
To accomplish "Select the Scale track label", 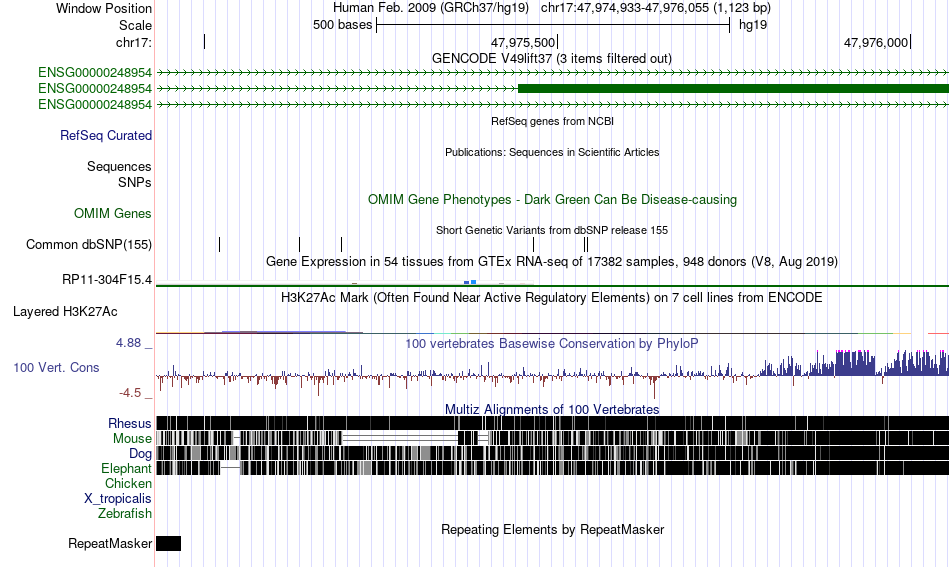I will coord(135,25).
